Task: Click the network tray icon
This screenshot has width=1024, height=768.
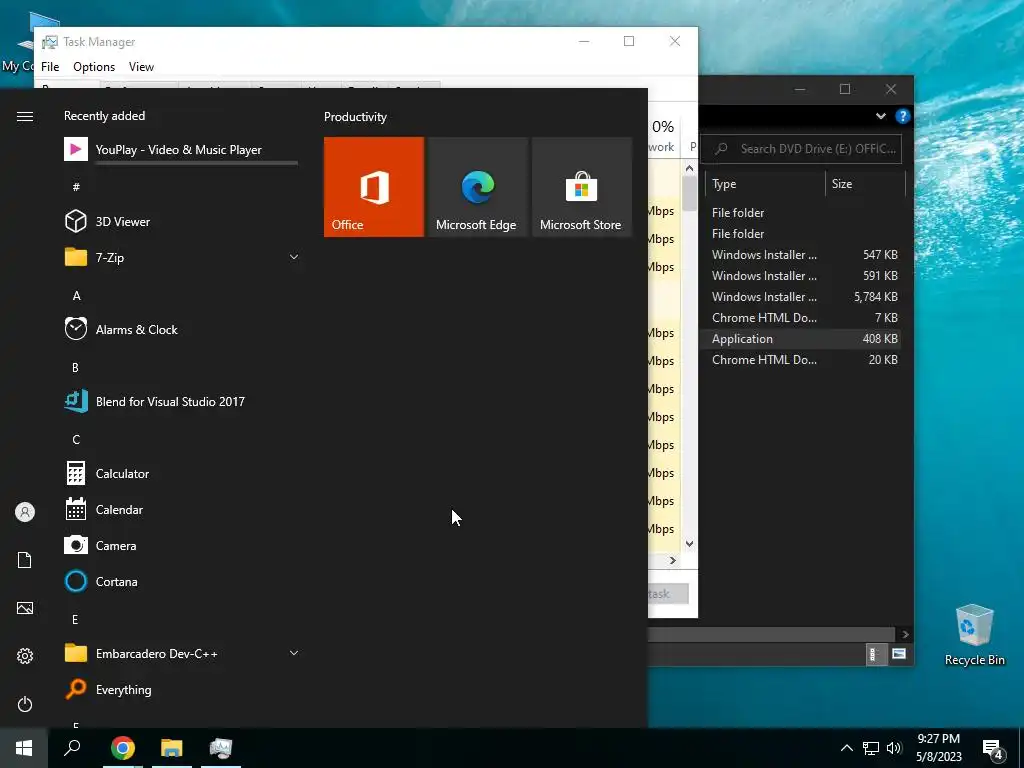Action: pyautogui.click(x=871, y=748)
